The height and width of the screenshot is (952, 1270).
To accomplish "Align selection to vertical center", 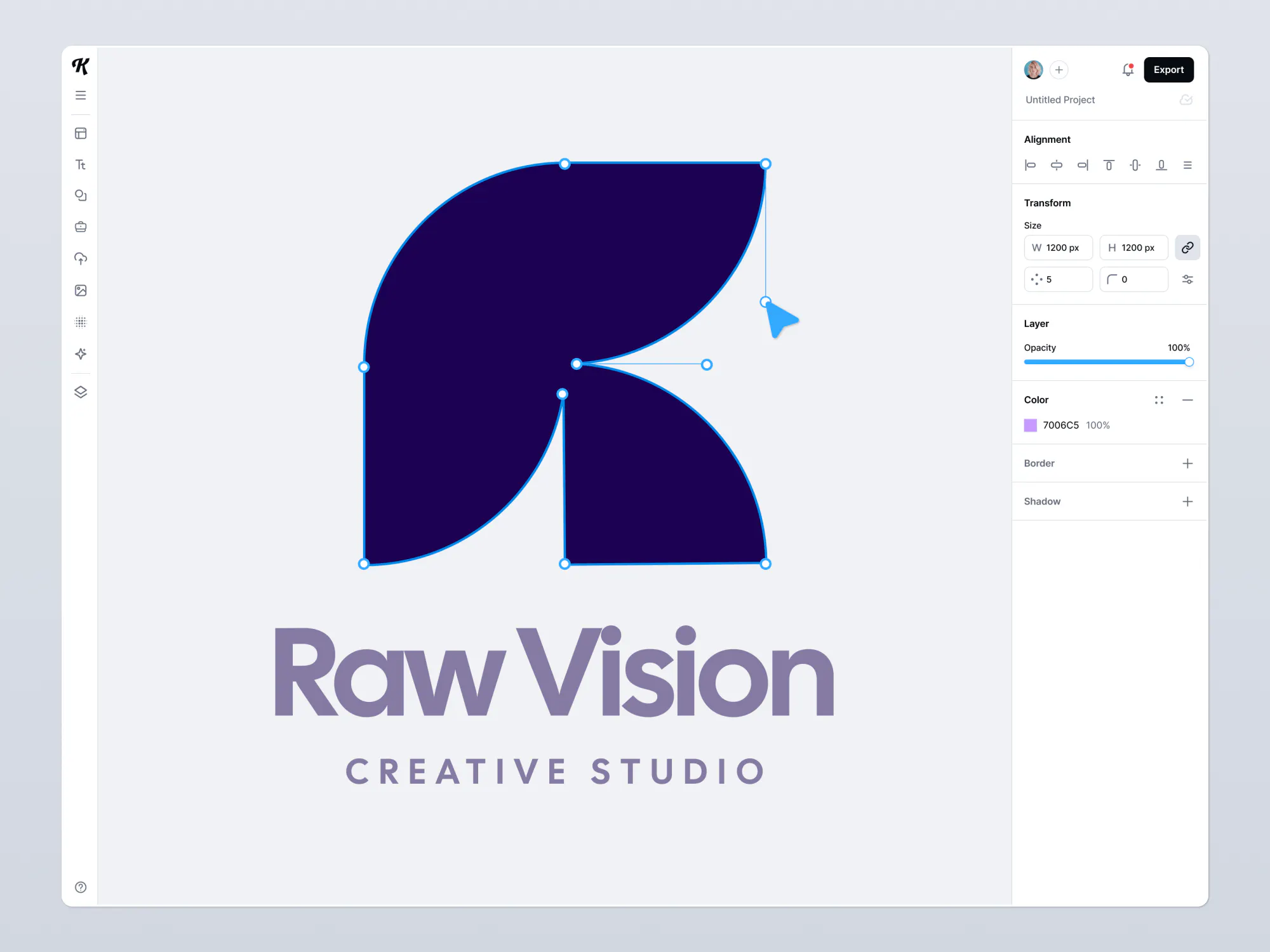I will pos(1135,165).
